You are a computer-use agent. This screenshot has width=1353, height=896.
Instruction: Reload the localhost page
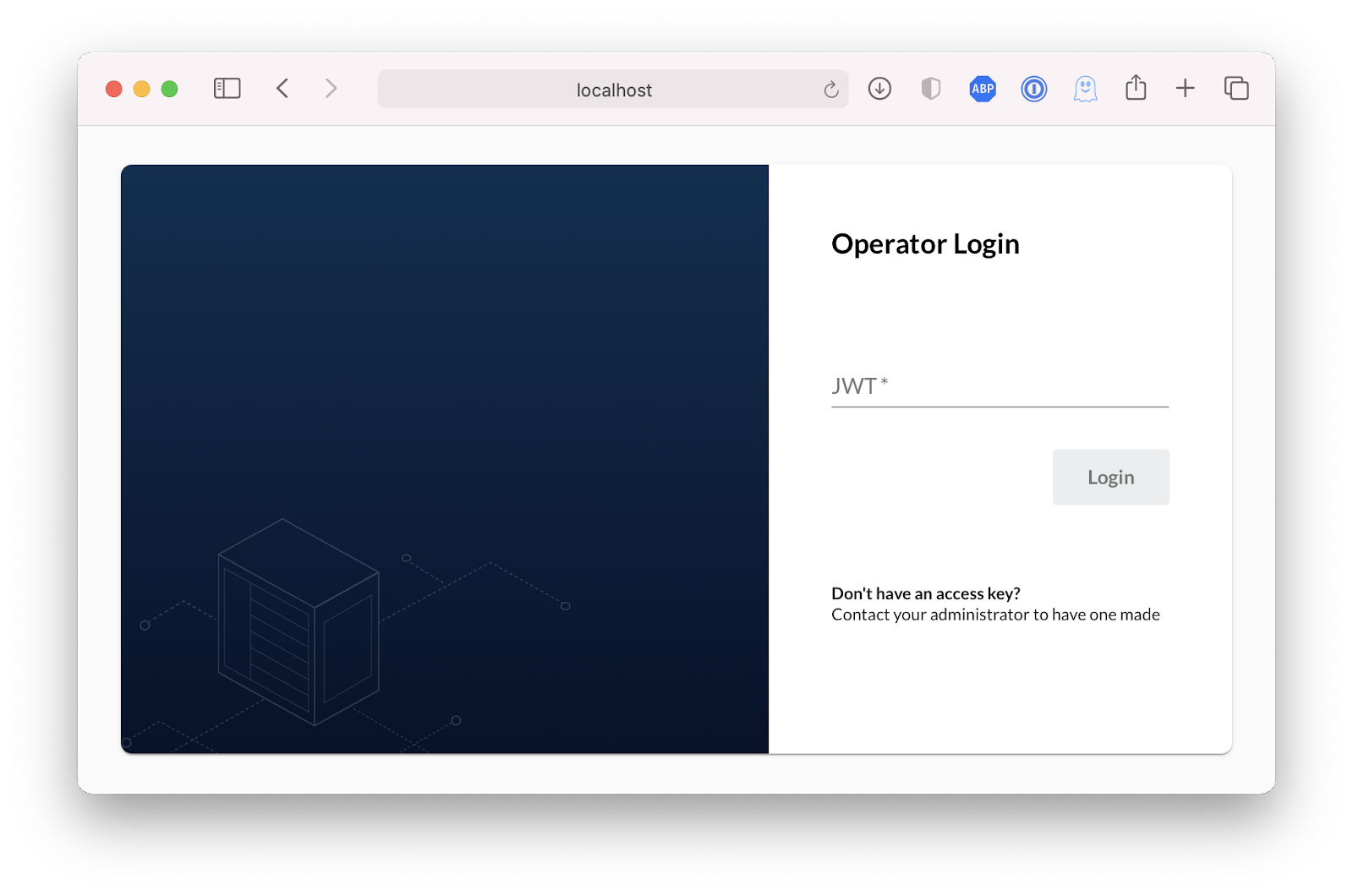coord(831,90)
